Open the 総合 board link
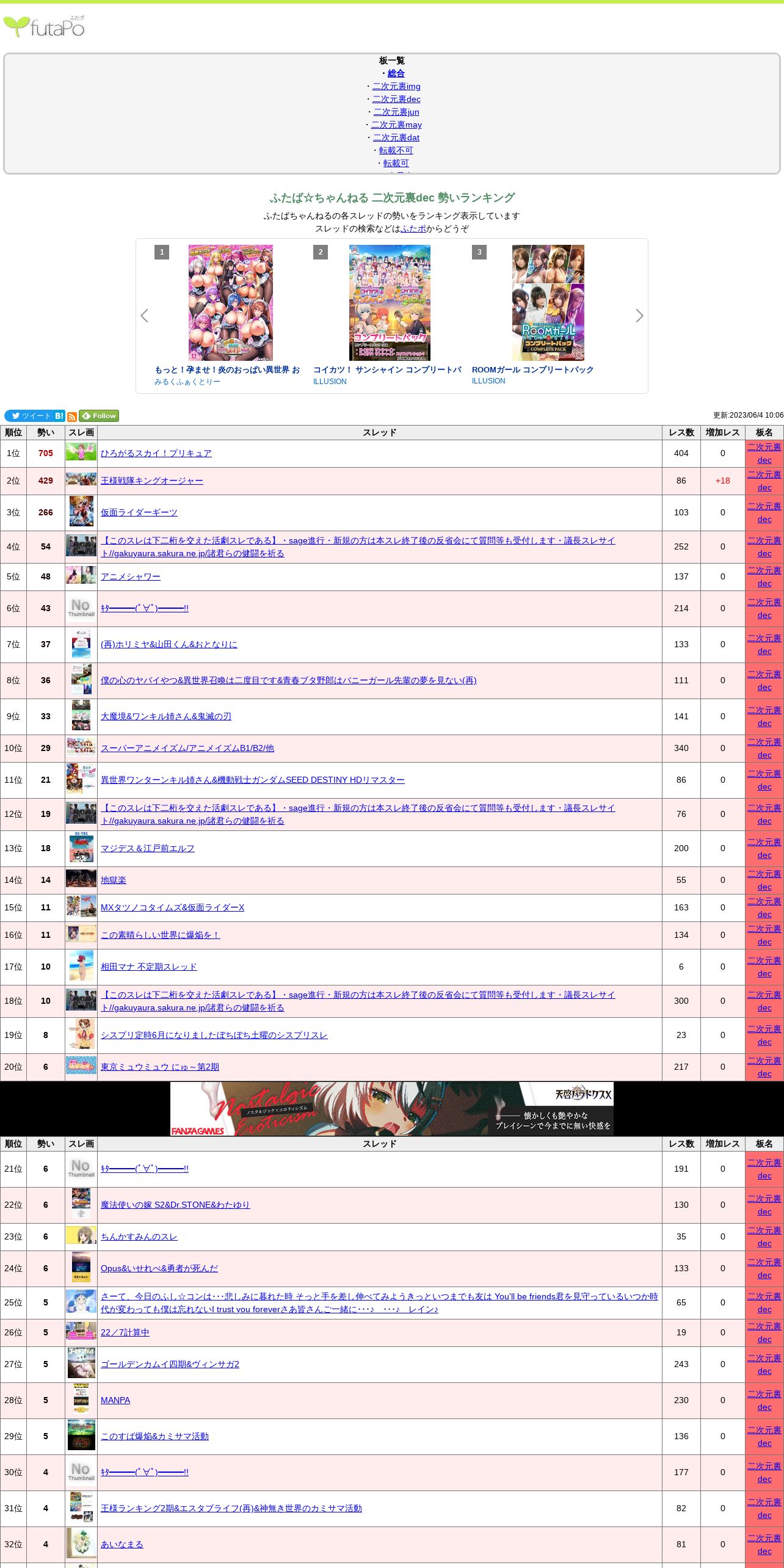 (x=396, y=73)
